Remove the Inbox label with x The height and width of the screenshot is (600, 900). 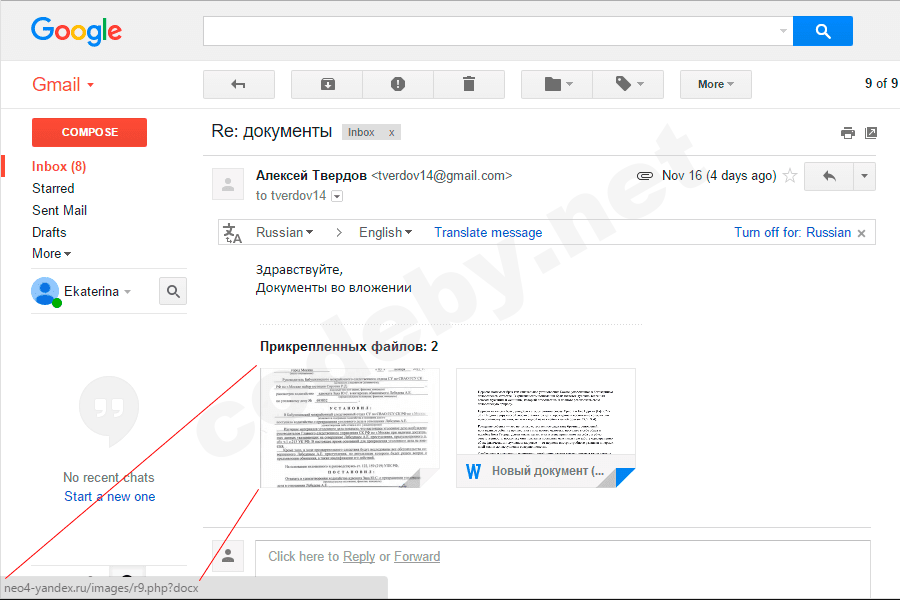391,133
